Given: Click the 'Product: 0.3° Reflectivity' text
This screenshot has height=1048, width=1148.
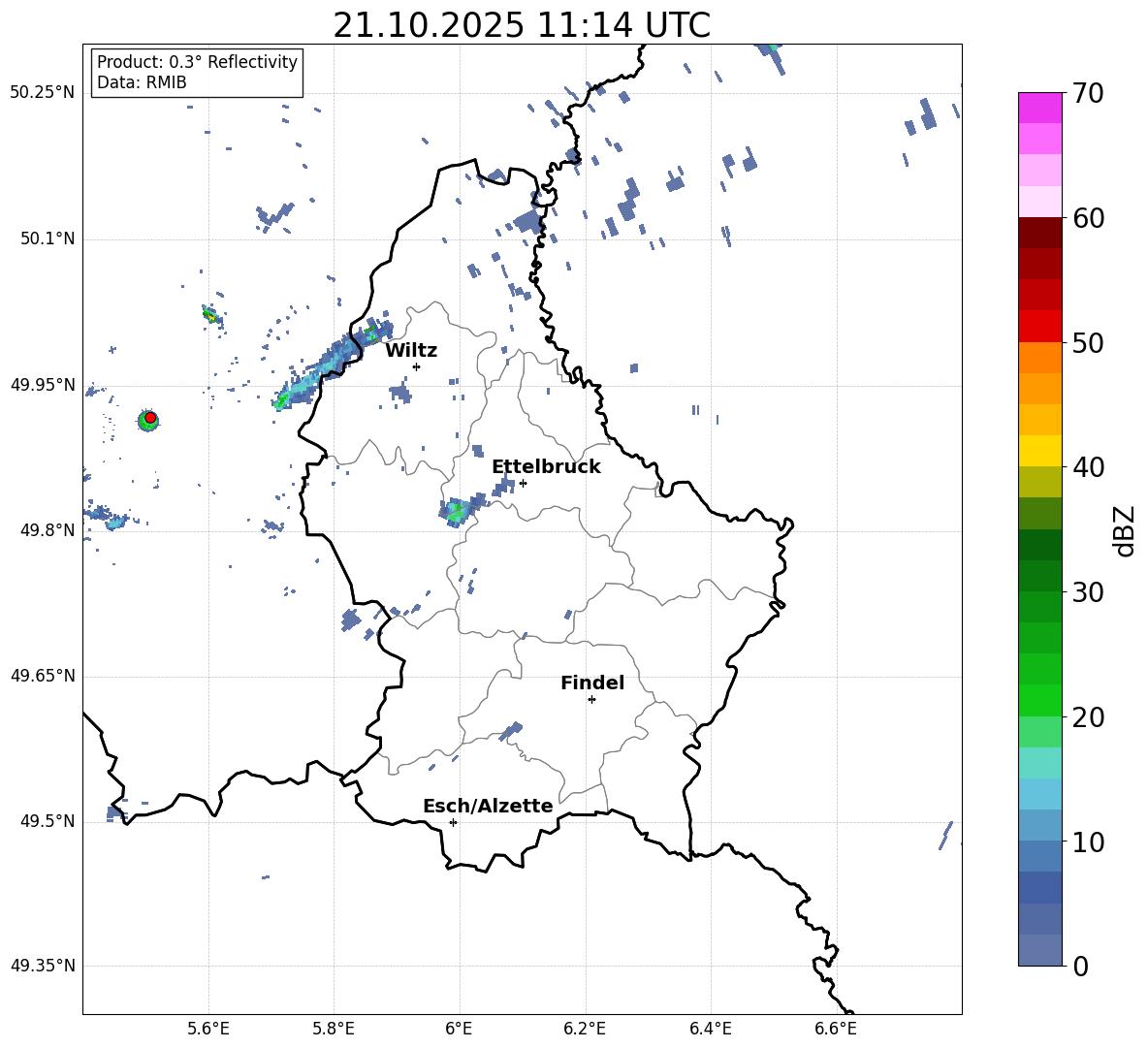Looking at the screenshot, I should (x=197, y=62).
